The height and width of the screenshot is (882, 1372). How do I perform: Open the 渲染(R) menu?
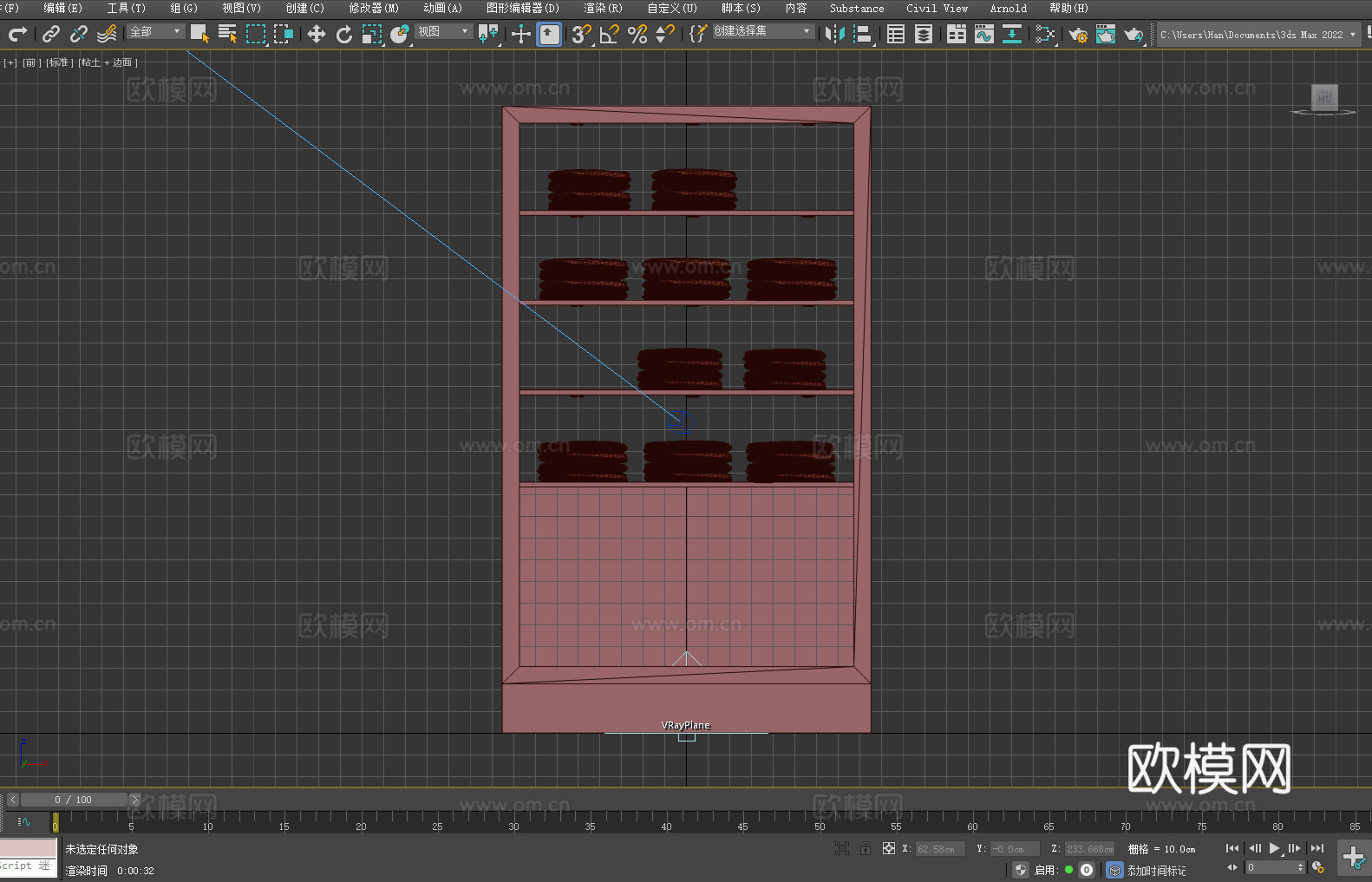pyautogui.click(x=603, y=8)
